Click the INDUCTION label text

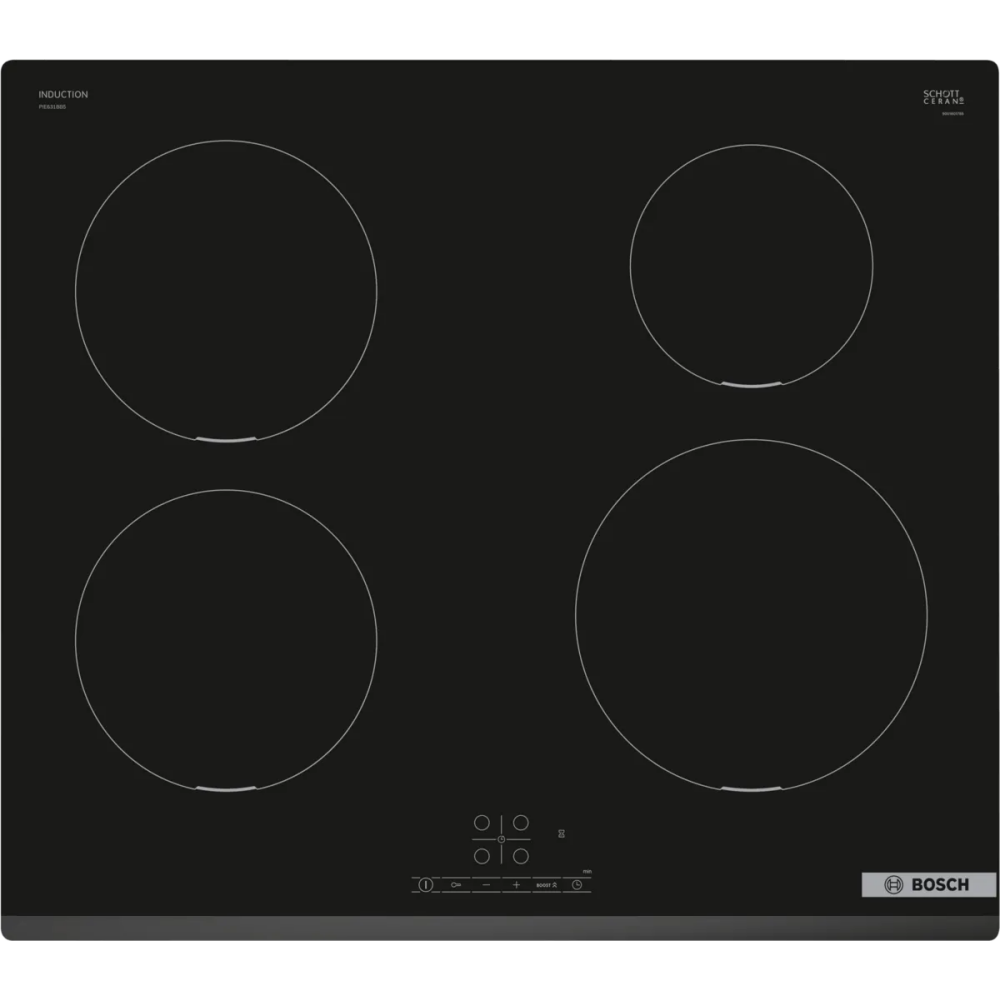[63, 94]
